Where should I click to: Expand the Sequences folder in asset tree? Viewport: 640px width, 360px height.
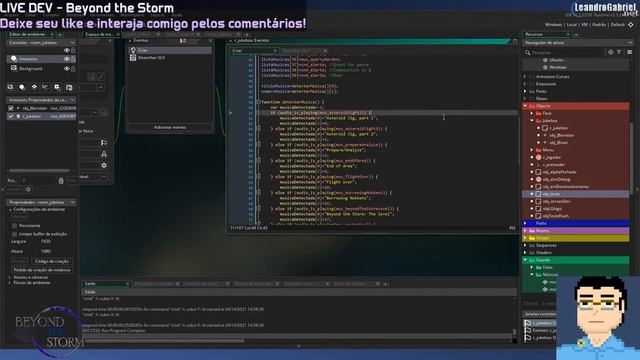tap(526, 245)
